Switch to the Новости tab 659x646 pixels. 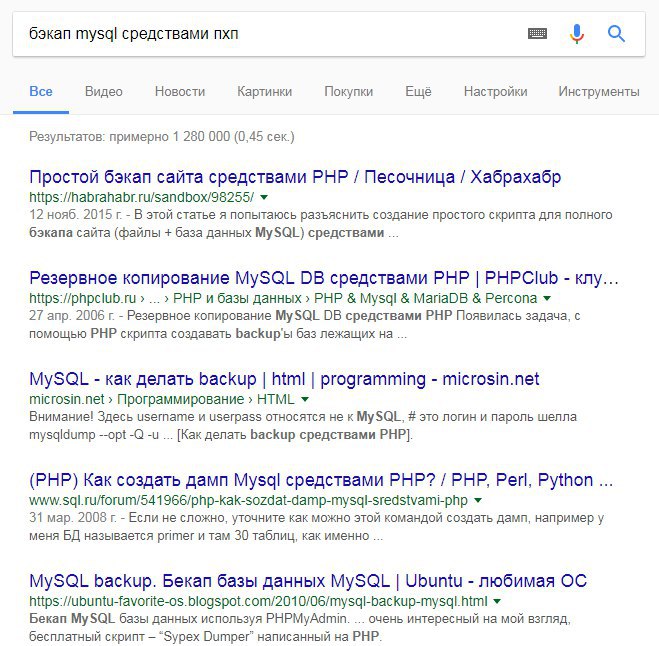[180, 92]
